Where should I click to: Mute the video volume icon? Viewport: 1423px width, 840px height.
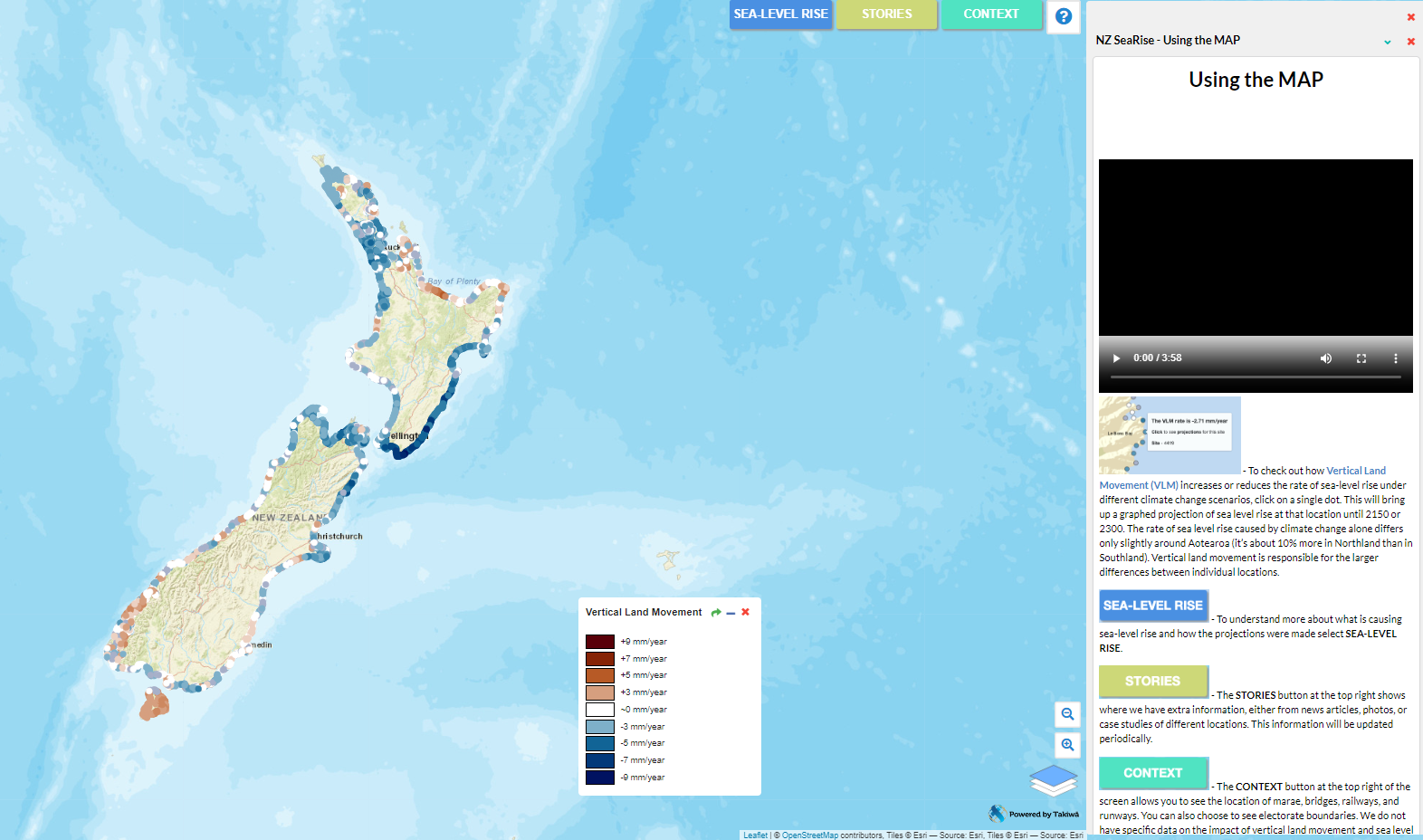coord(1326,358)
